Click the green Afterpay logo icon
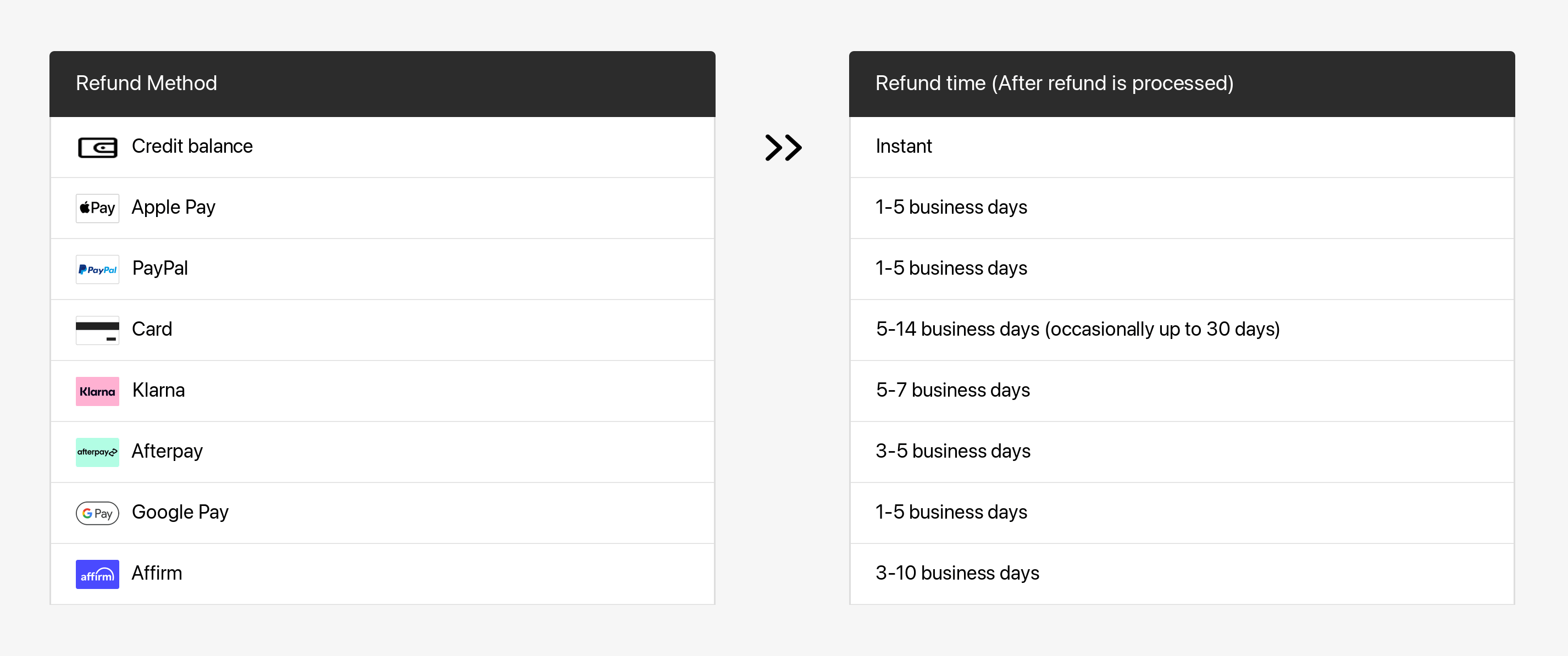 (x=97, y=452)
